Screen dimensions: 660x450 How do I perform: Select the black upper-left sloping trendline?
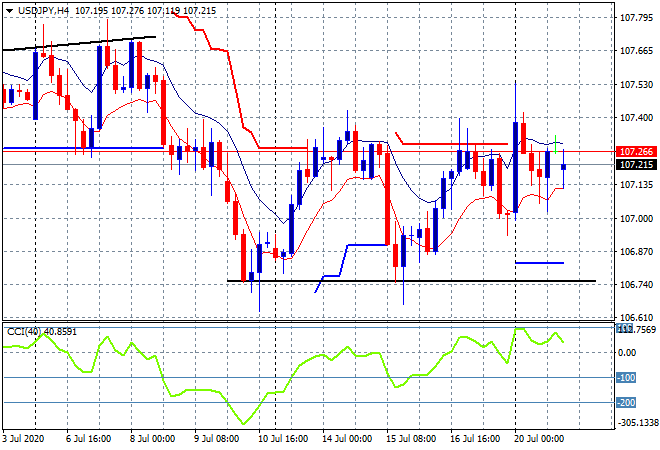[79, 43]
